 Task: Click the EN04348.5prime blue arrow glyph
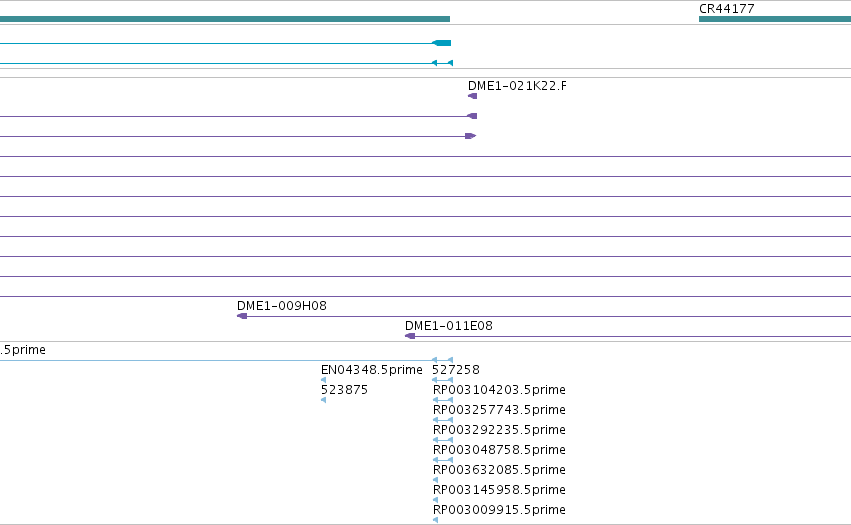click(323, 380)
